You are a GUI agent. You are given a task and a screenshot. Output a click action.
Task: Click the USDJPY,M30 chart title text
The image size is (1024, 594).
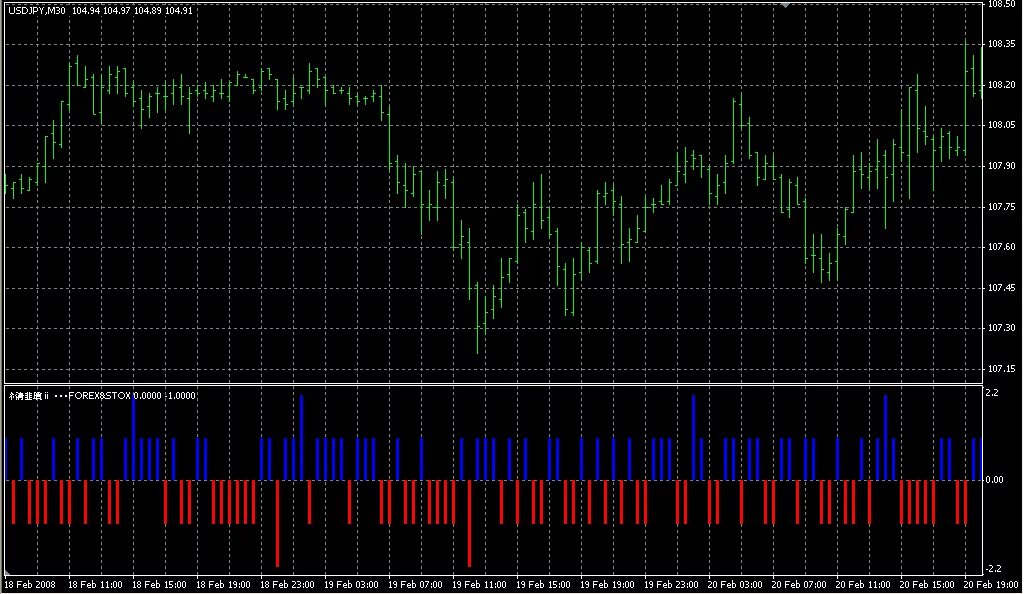(x=37, y=10)
